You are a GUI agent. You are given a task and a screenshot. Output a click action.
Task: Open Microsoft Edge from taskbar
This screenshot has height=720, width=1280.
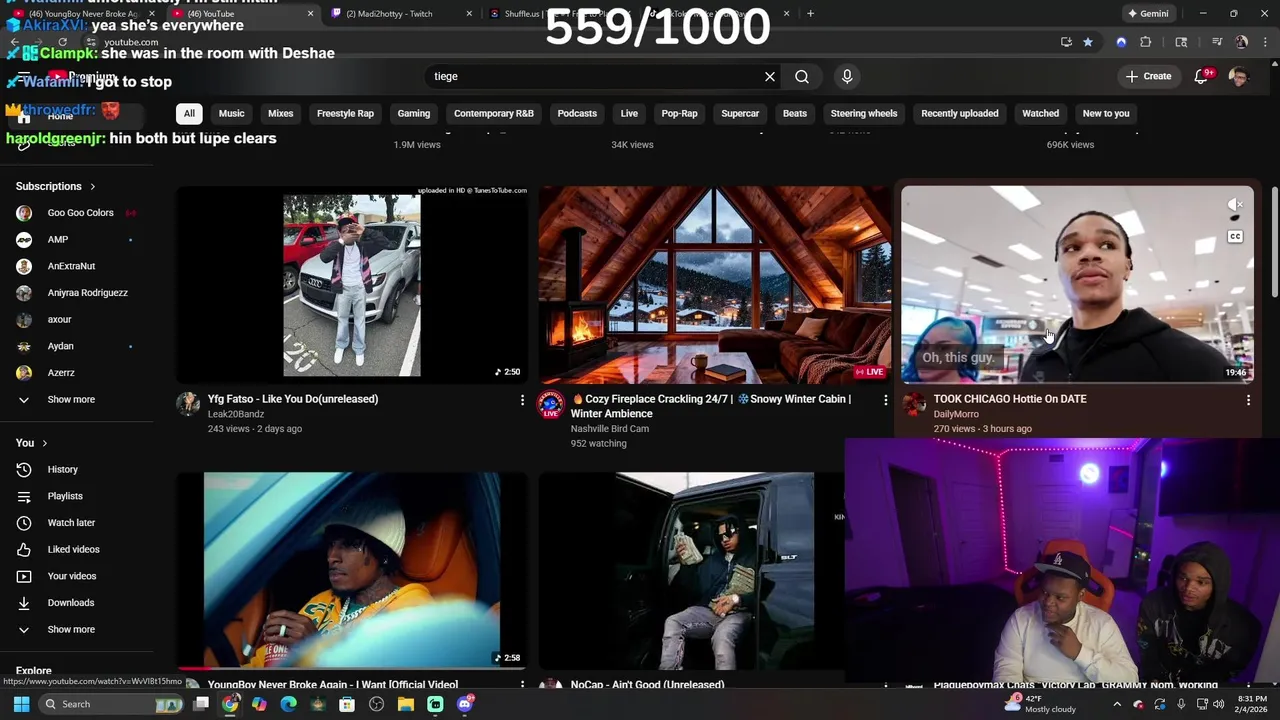coord(289,704)
